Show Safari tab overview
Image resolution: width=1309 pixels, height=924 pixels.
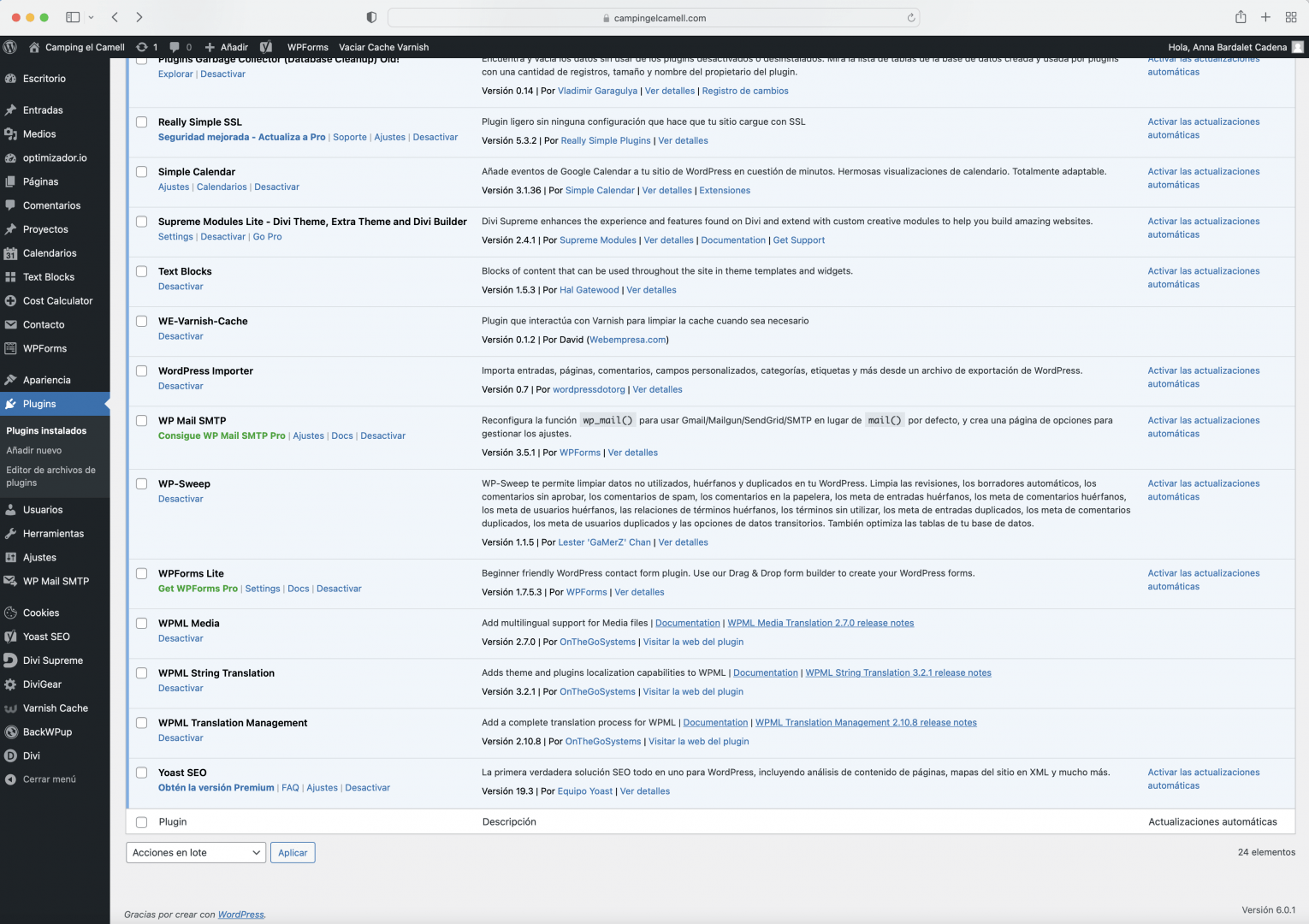(x=1291, y=17)
